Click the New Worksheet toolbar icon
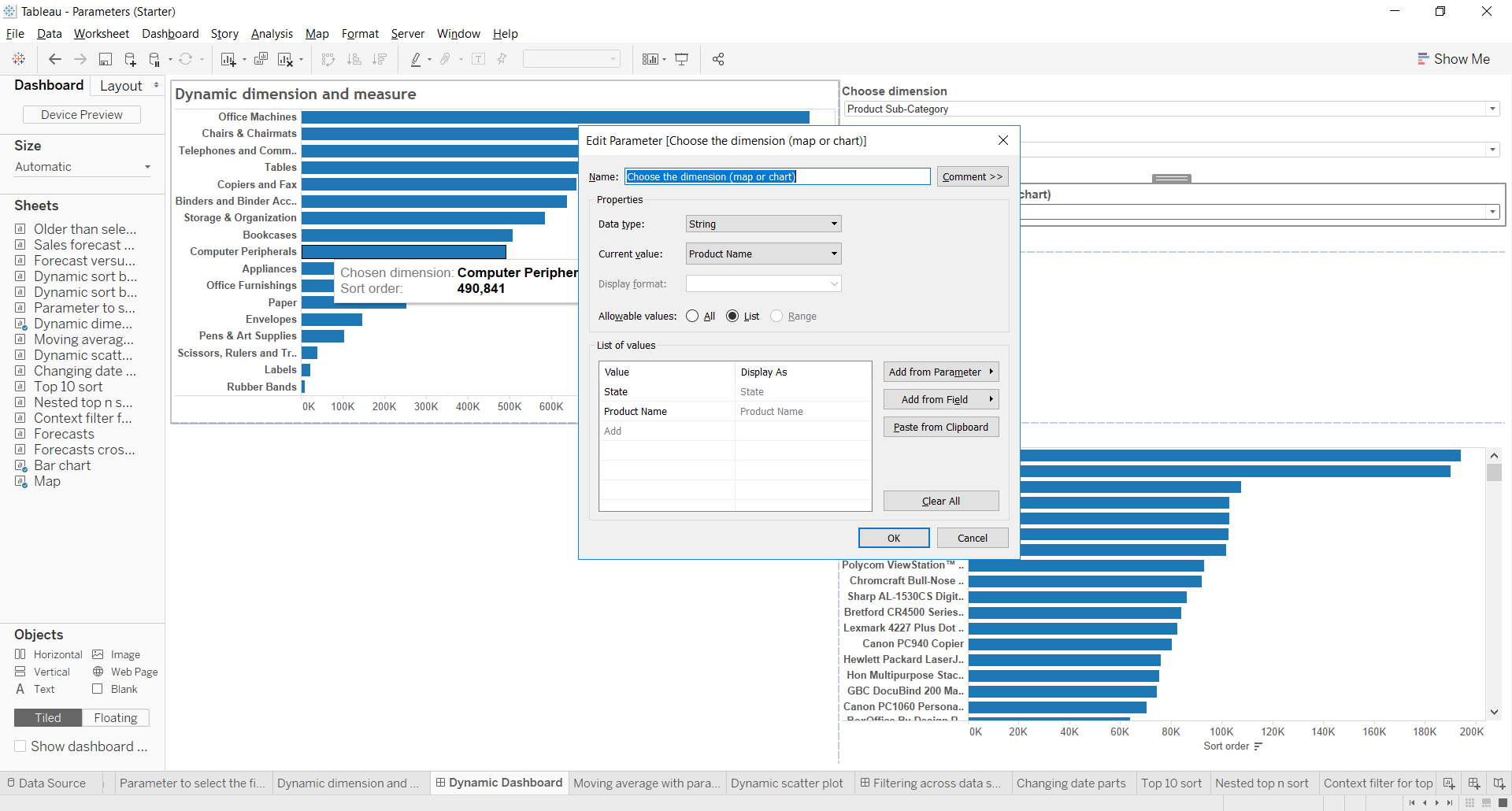The image size is (1512, 811). click(x=228, y=59)
